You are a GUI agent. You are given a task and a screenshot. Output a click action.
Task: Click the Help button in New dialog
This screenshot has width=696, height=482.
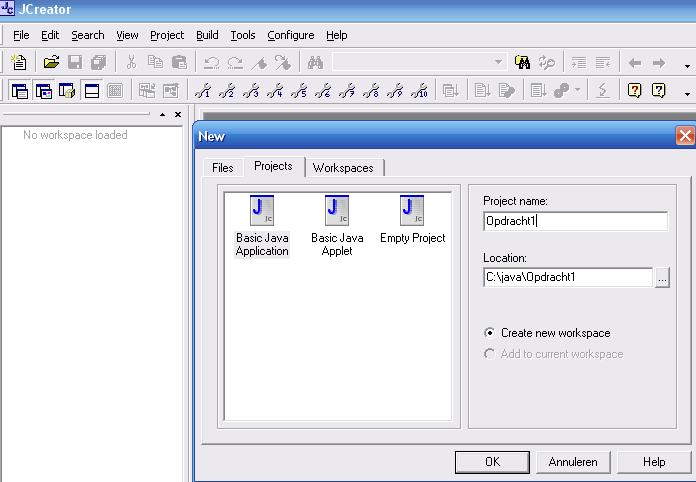pos(654,462)
